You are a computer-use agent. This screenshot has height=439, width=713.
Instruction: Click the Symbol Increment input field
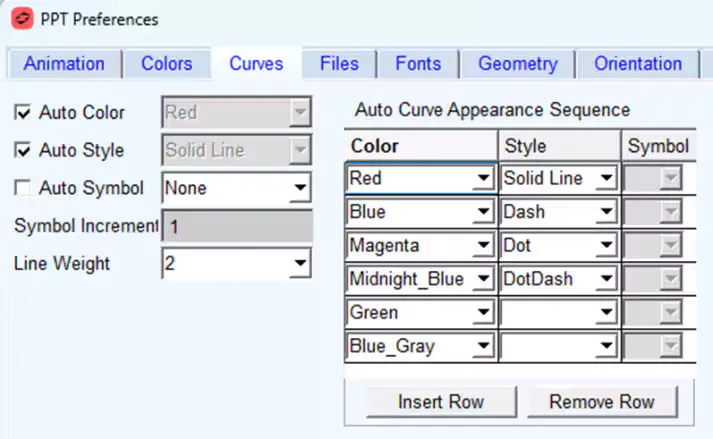click(x=236, y=227)
